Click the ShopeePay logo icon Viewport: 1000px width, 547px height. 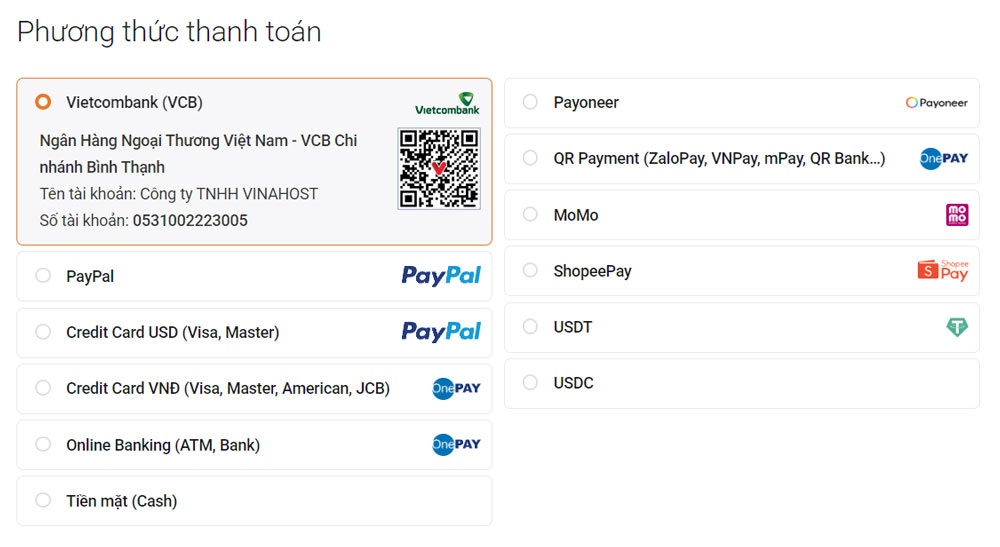pos(943,271)
